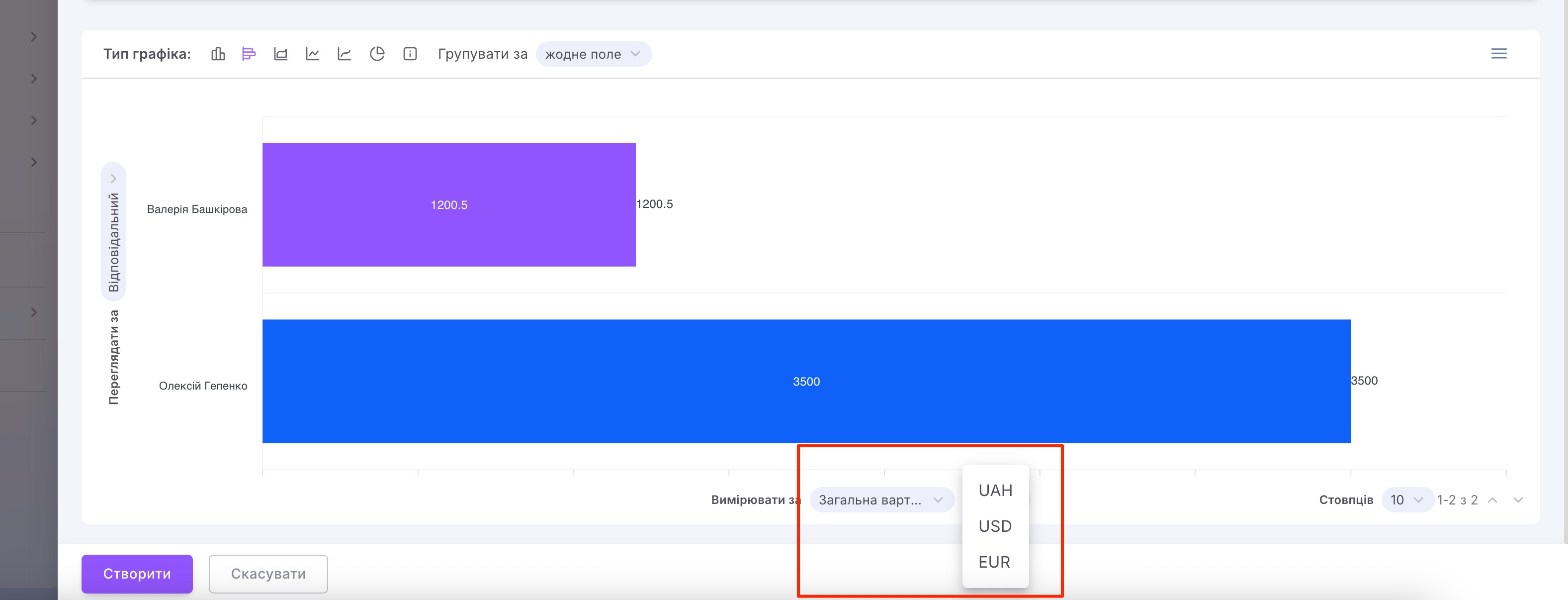Open the chart hamburger menu

pos(1498,54)
